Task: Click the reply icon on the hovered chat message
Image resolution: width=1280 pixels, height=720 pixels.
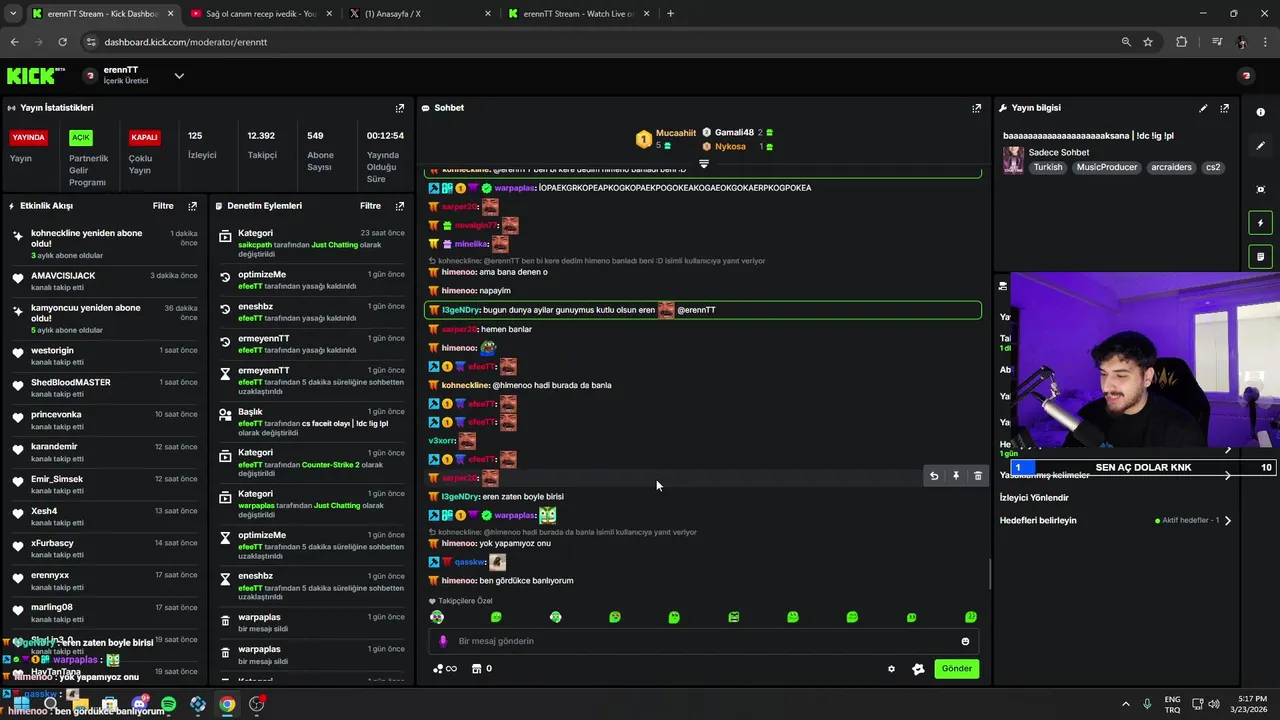Action: [x=934, y=476]
